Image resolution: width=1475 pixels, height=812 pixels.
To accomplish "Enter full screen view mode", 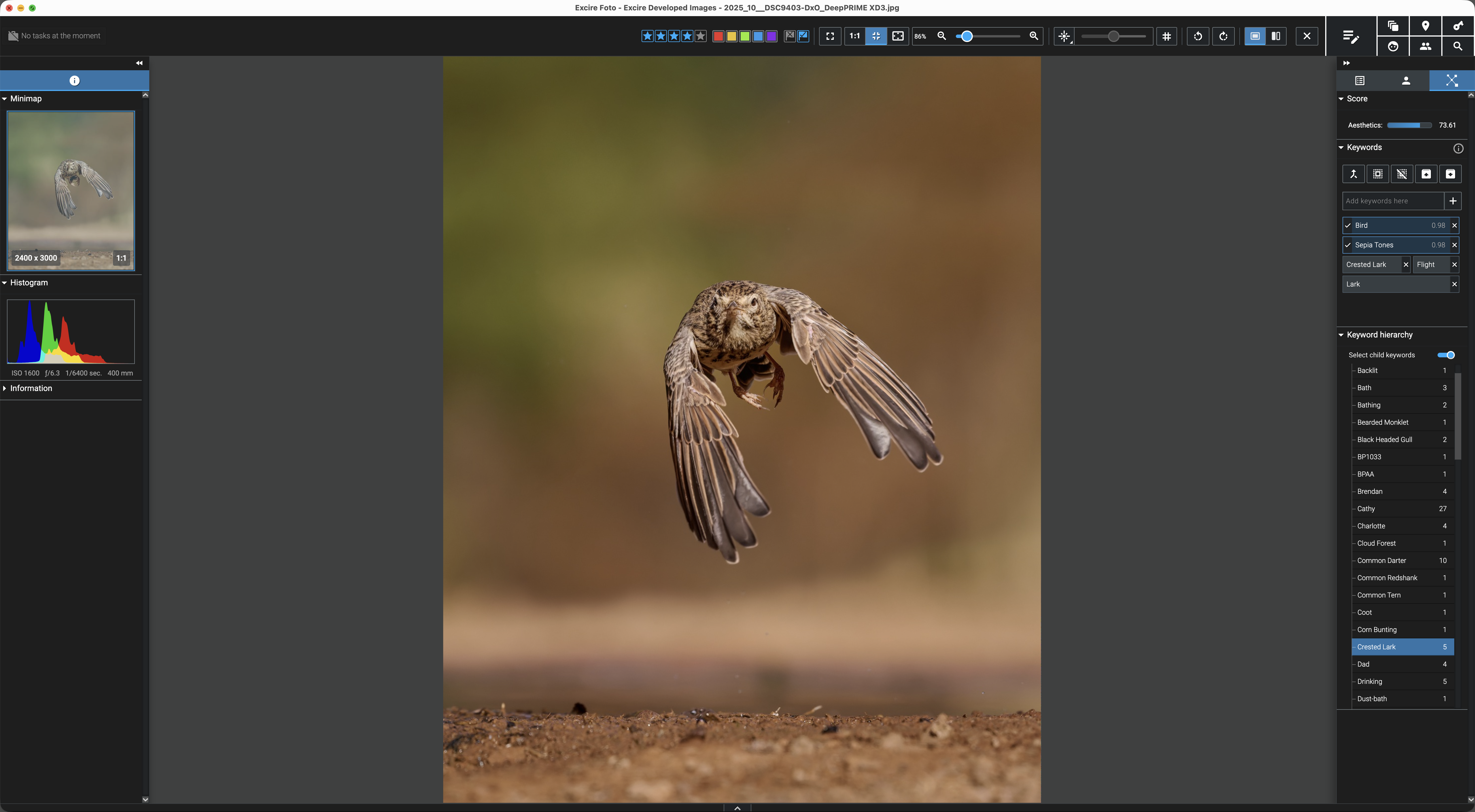I will 830,36.
